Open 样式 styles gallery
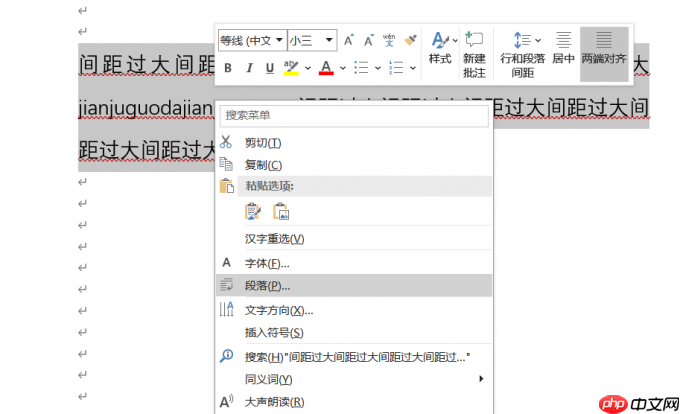The width and height of the screenshot is (680, 414). (441, 49)
